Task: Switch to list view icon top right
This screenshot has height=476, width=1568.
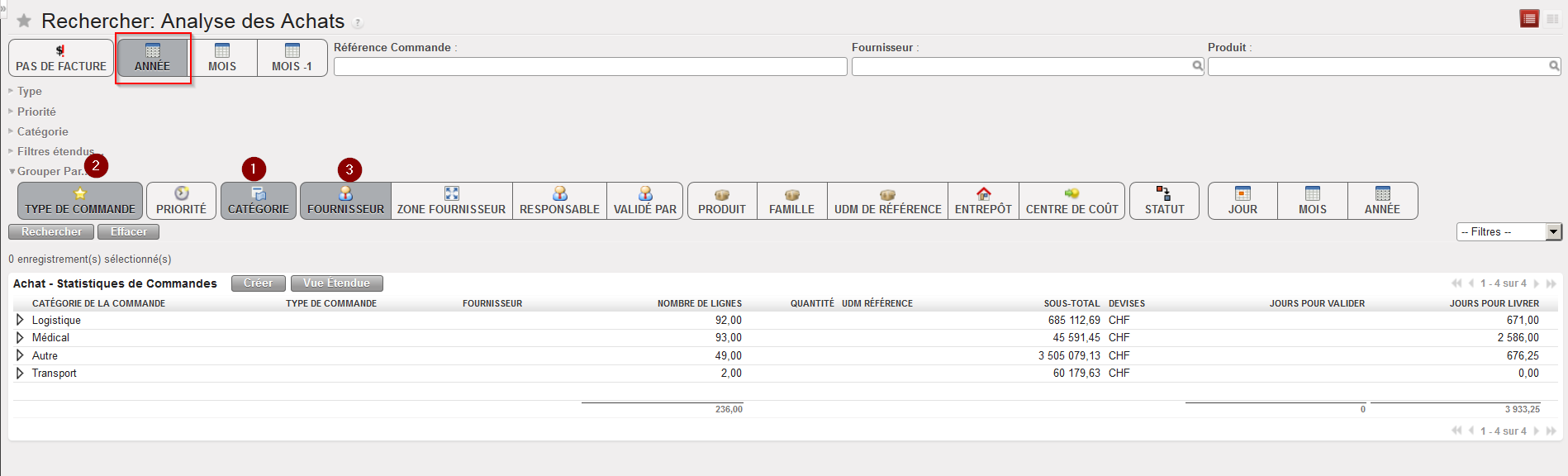Action: coord(1529,19)
